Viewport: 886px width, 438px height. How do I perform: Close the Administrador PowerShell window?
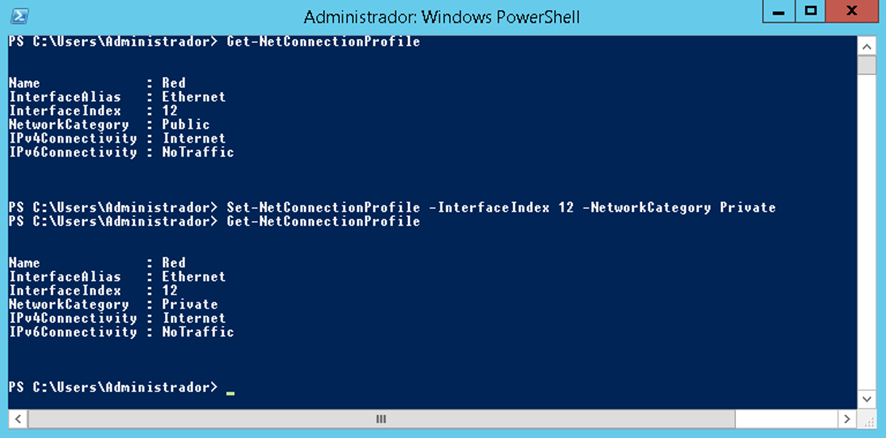click(x=850, y=12)
